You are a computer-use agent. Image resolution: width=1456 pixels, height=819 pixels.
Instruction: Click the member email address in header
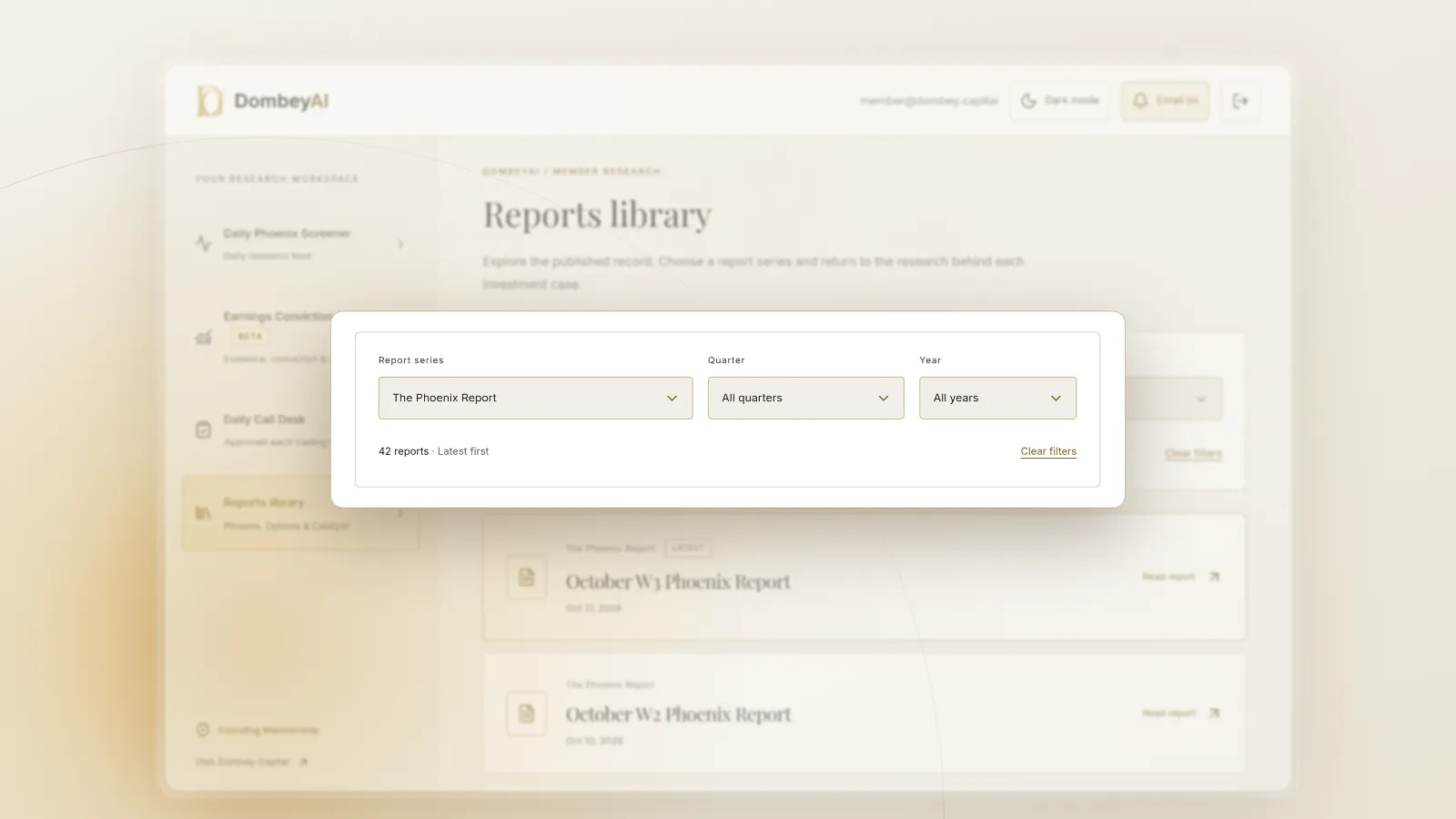point(929,101)
